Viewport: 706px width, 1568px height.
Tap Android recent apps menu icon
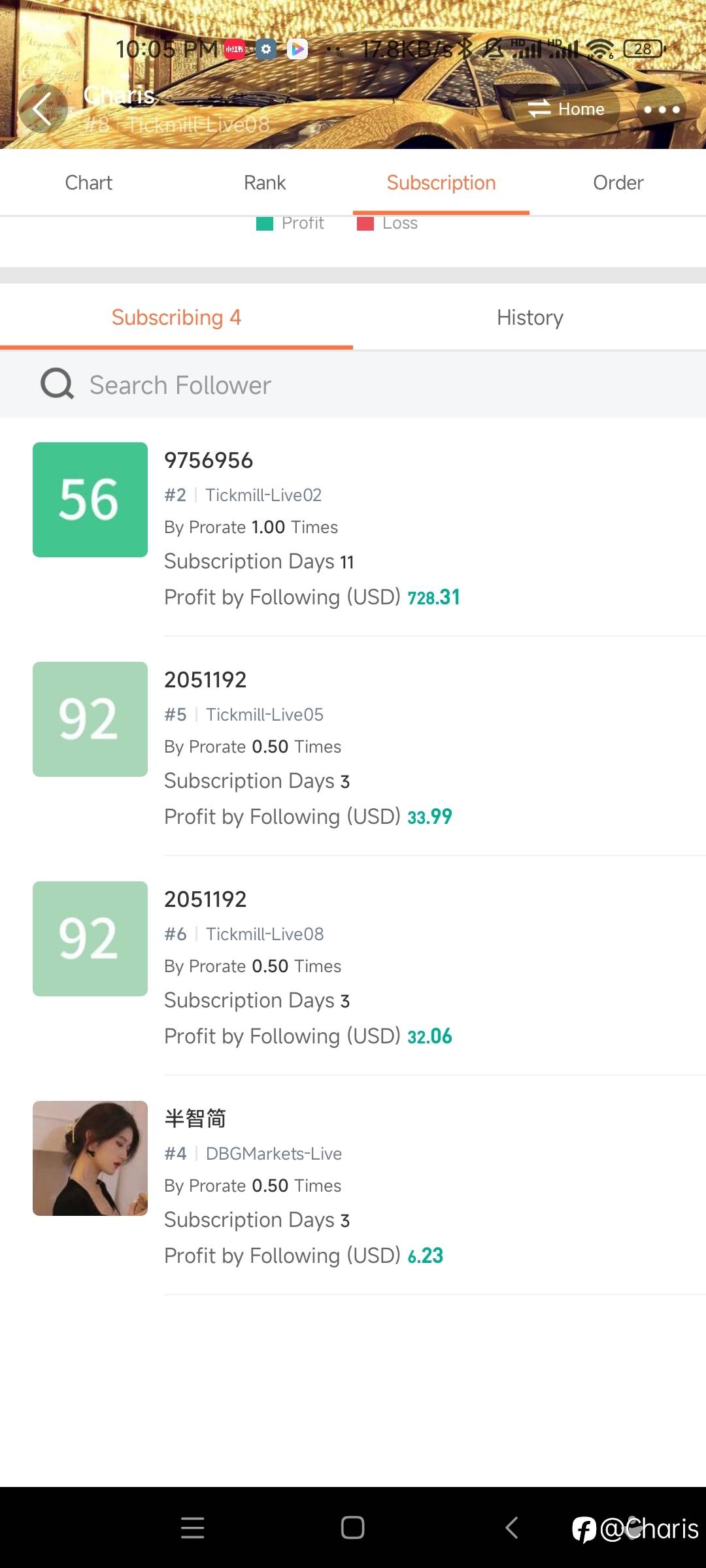pyautogui.click(x=193, y=1527)
